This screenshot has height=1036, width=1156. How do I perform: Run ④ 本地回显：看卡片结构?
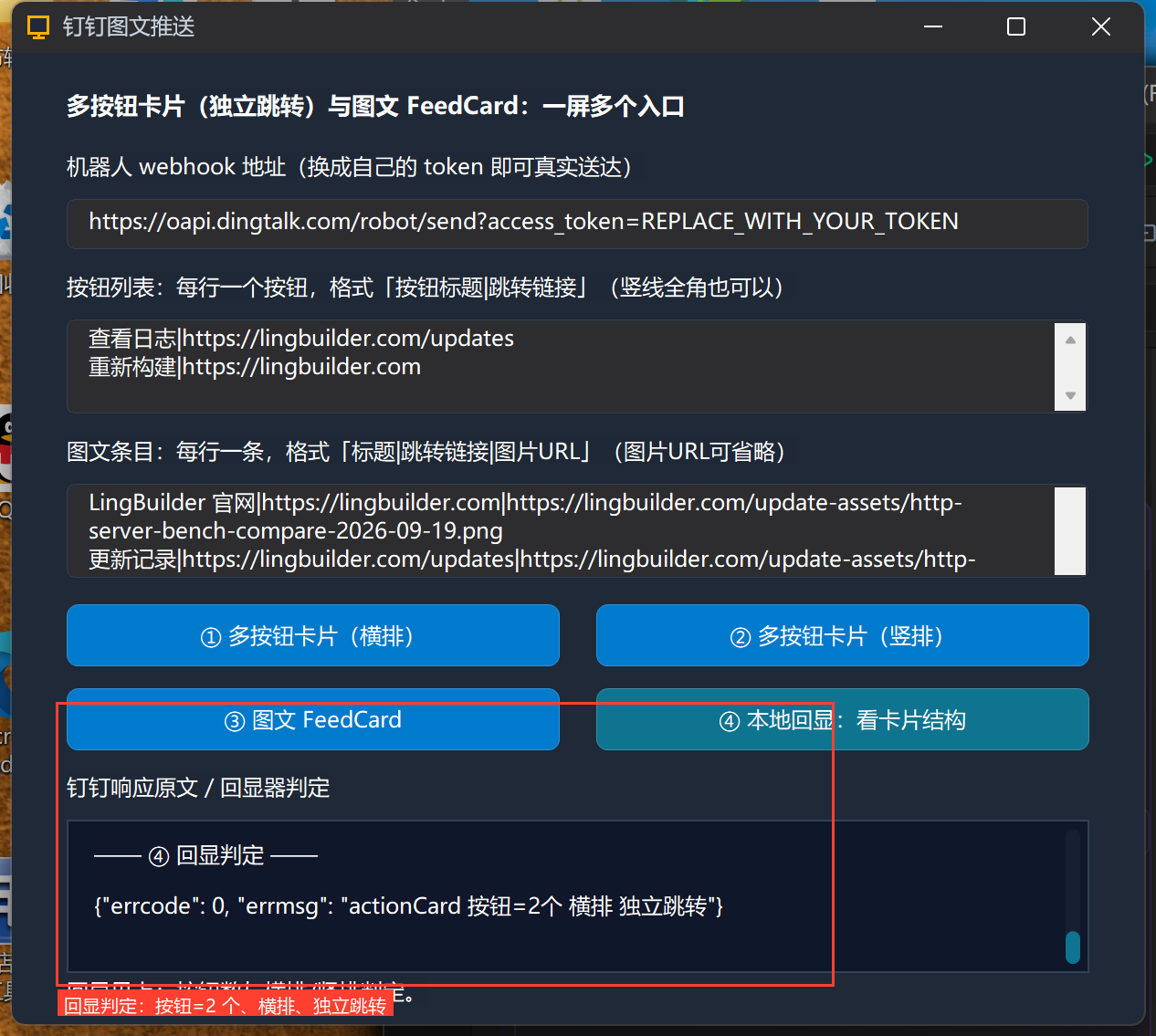tap(843, 719)
